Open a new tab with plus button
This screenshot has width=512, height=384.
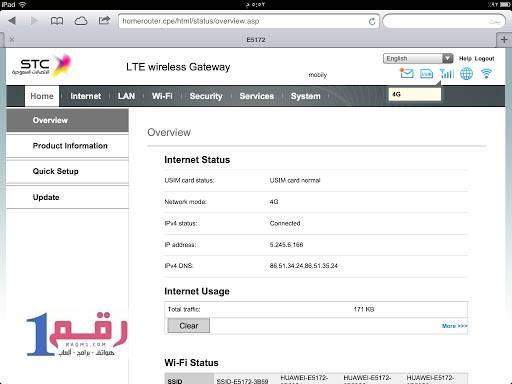tap(504, 40)
